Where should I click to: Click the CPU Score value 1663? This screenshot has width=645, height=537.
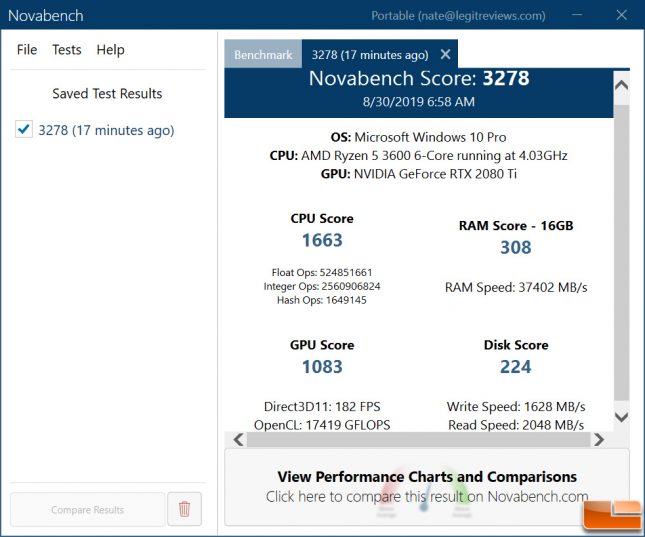tap(322, 240)
